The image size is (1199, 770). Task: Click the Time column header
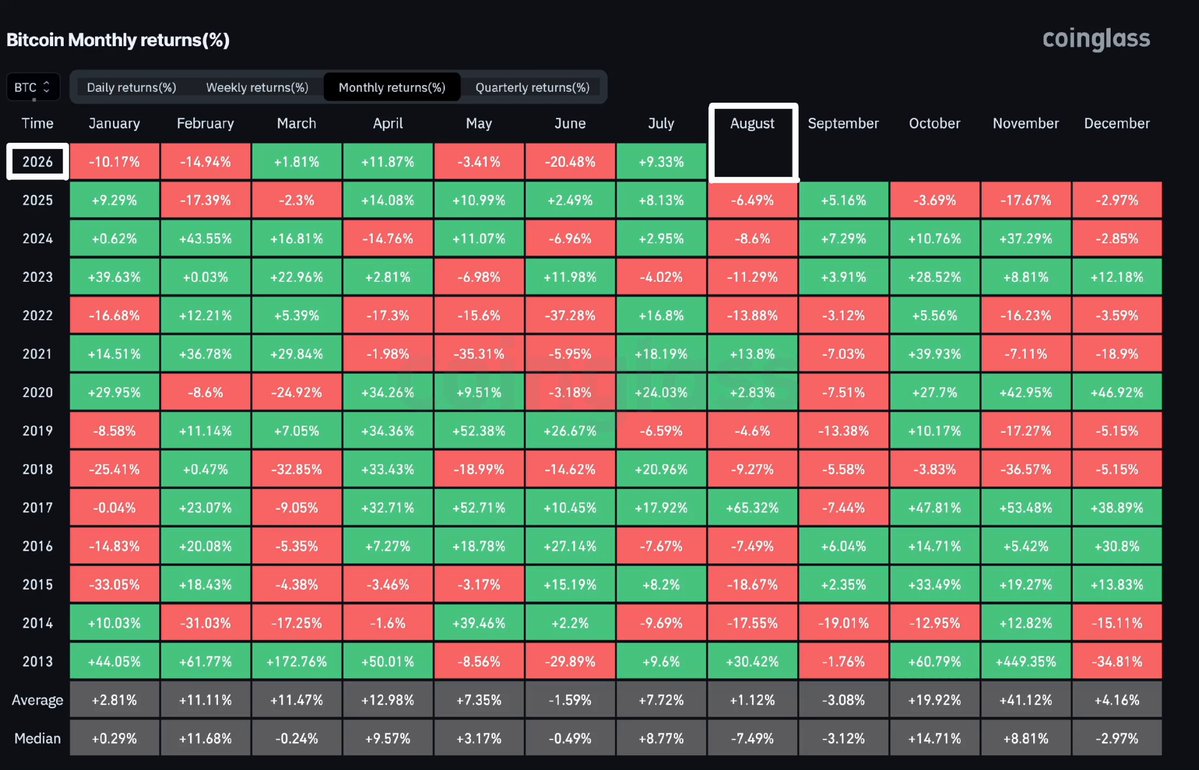click(37, 123)
